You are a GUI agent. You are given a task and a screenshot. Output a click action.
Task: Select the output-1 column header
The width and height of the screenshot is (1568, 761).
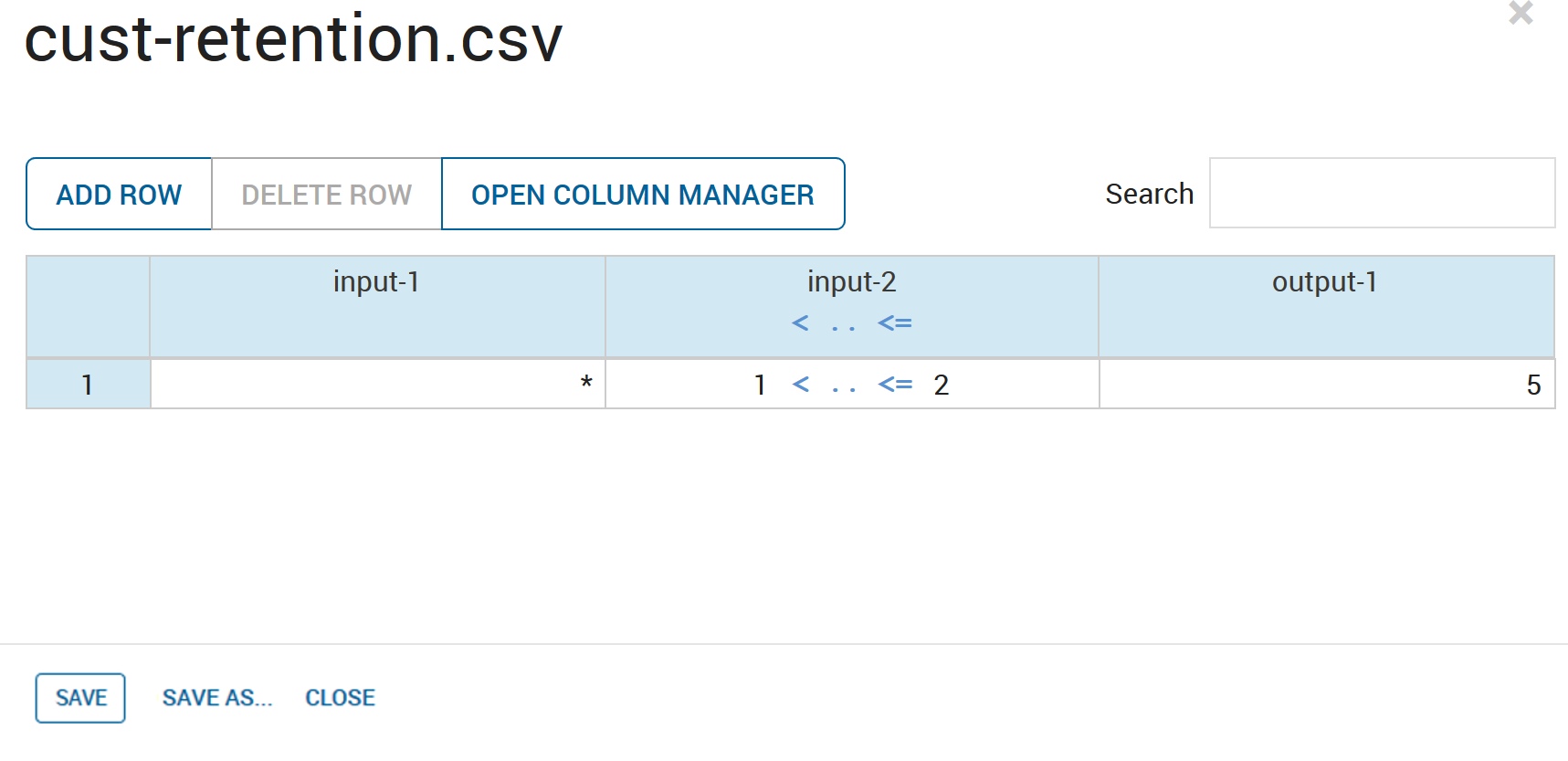coord(1324,282)
